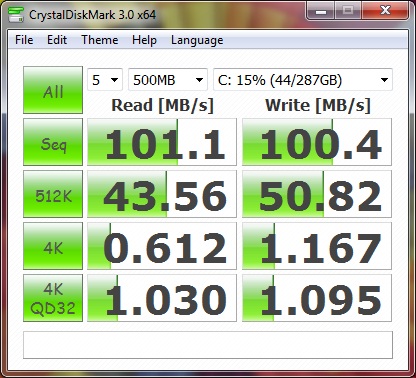The height and width of the screenshot is (378, 416).
Task: Select the Seq read result 101.1
Action: 162,142
